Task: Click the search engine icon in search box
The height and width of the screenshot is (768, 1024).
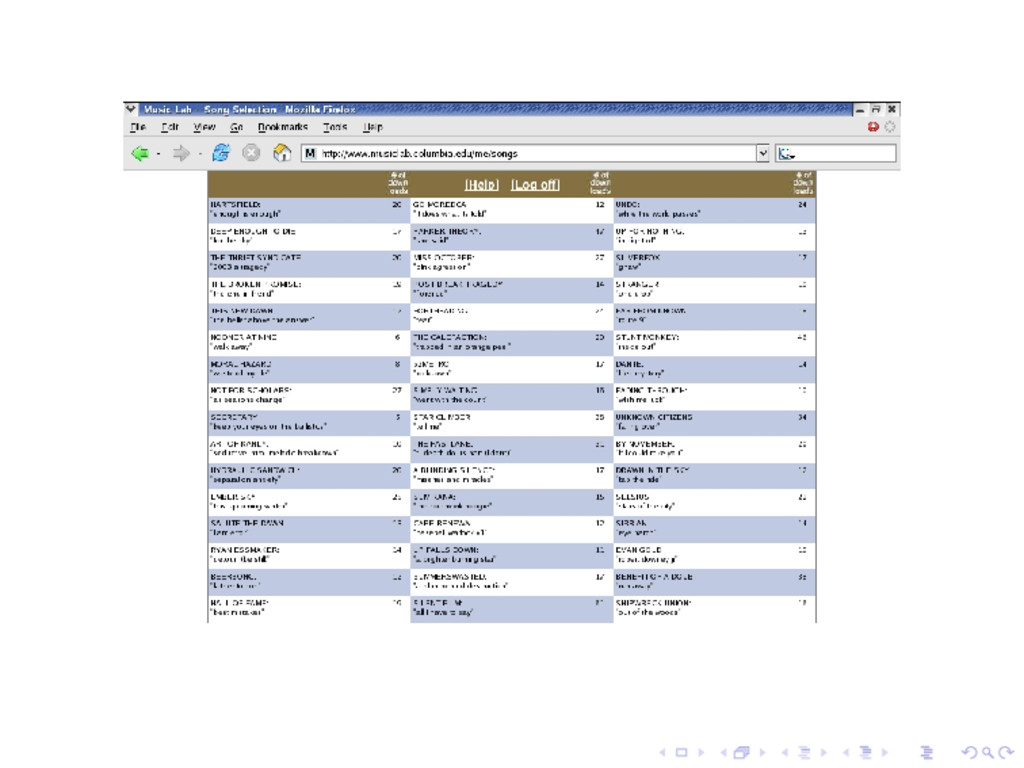Action: (x=786, y=153)
